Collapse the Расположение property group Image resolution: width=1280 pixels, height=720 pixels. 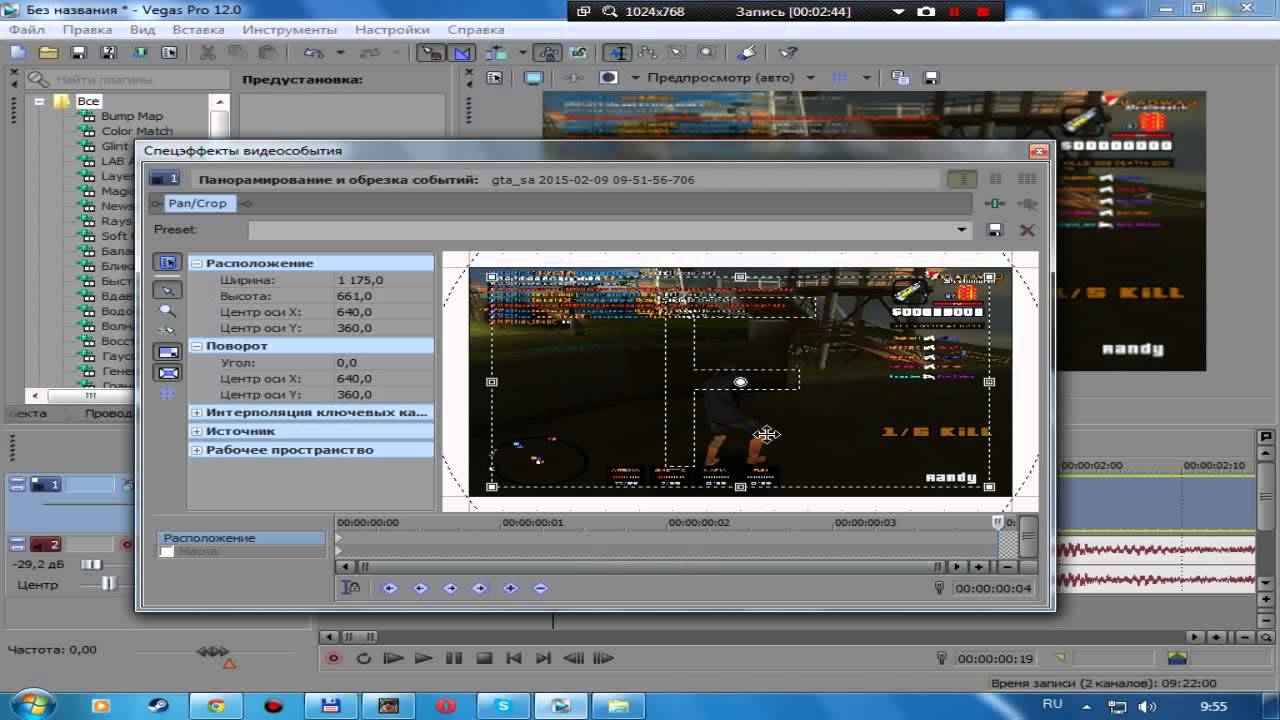tap(197, 263)
